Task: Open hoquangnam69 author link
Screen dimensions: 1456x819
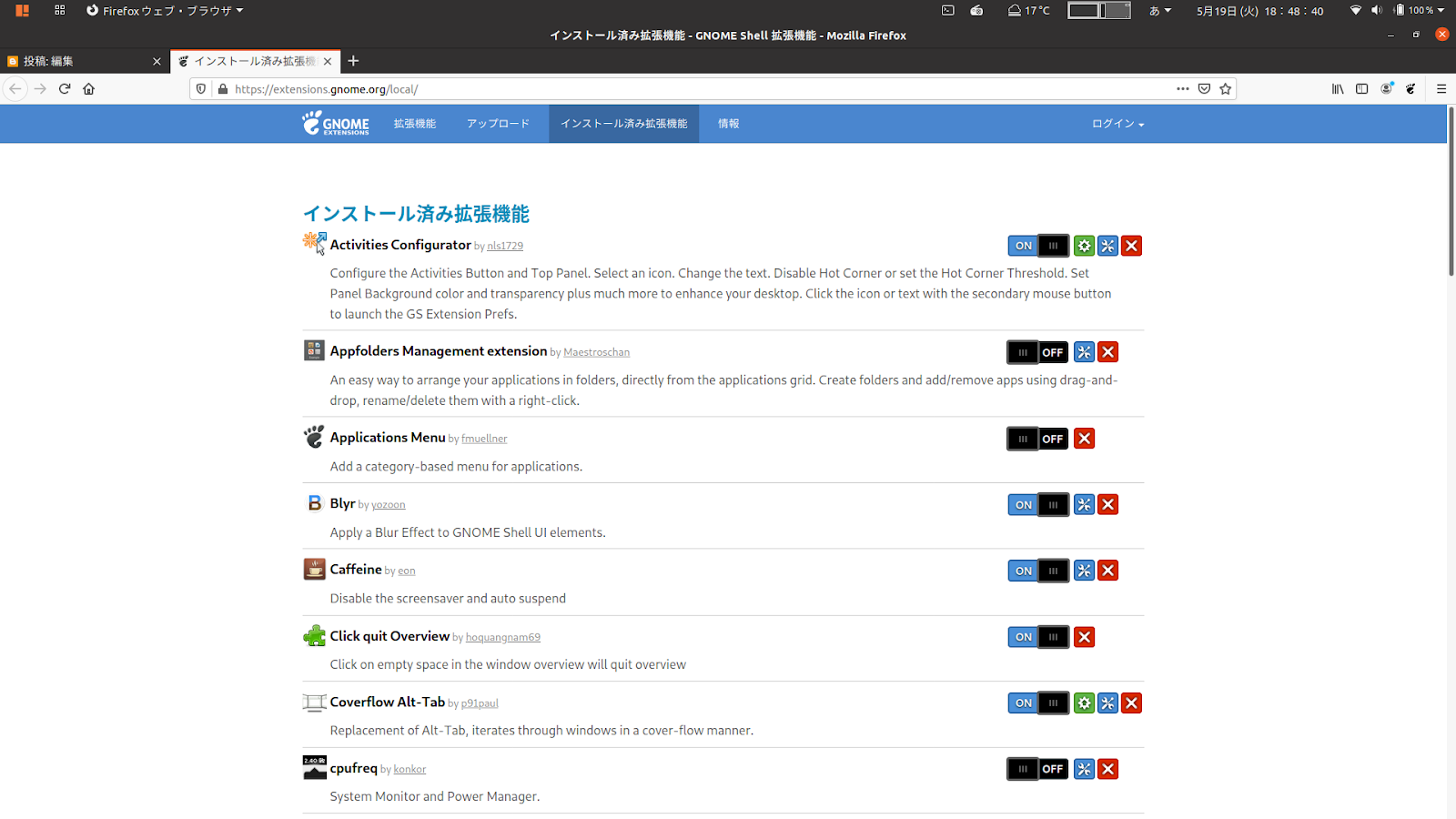Action: tap(503, 637)
